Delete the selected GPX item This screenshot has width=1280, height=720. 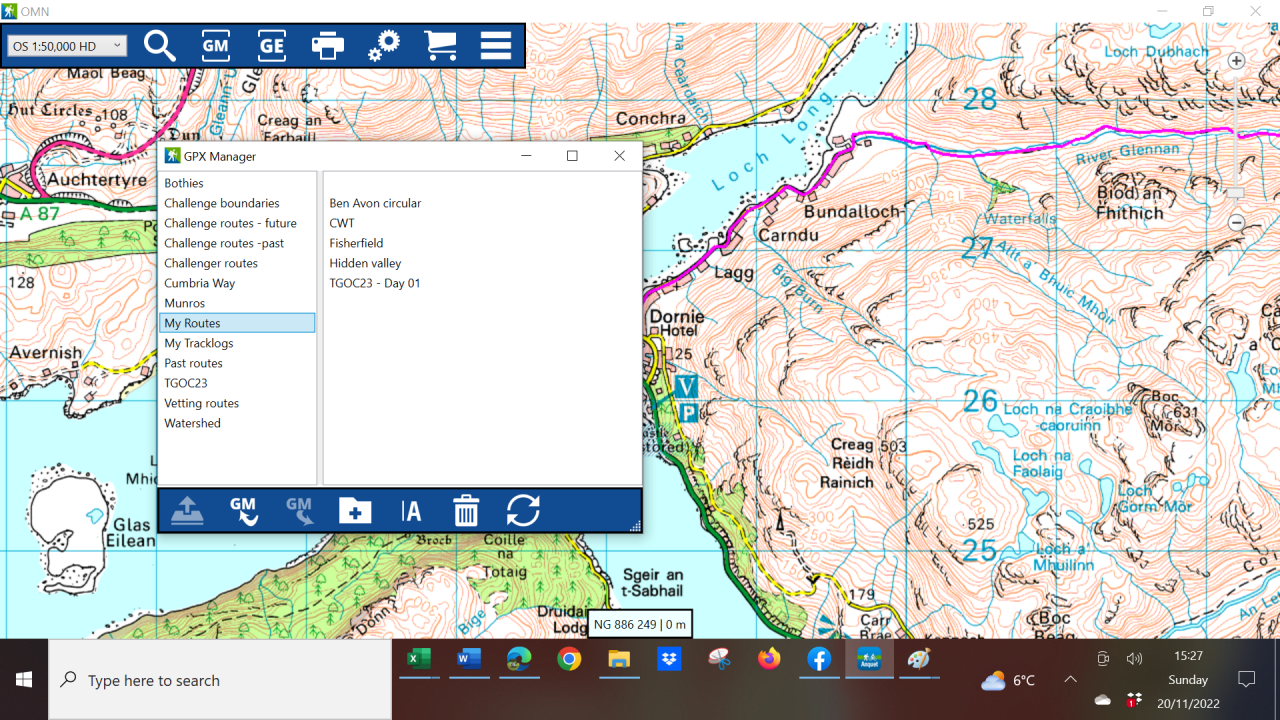[x=466, y=510]
